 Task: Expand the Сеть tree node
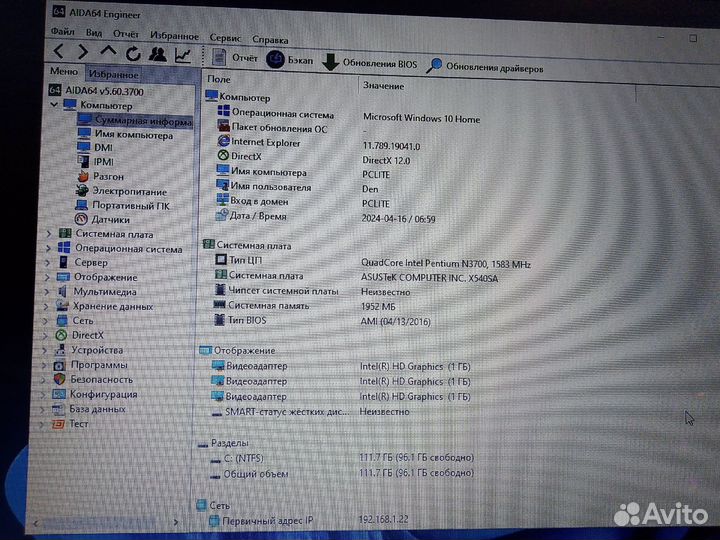point(45,321)
